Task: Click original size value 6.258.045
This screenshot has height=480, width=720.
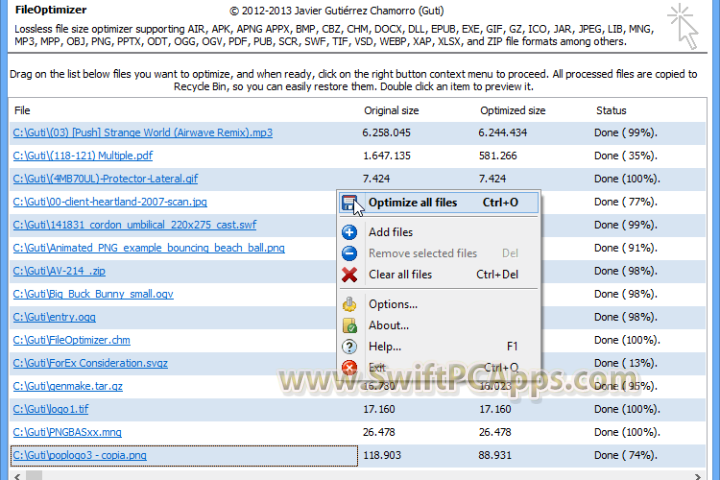Action: point(387,133)
